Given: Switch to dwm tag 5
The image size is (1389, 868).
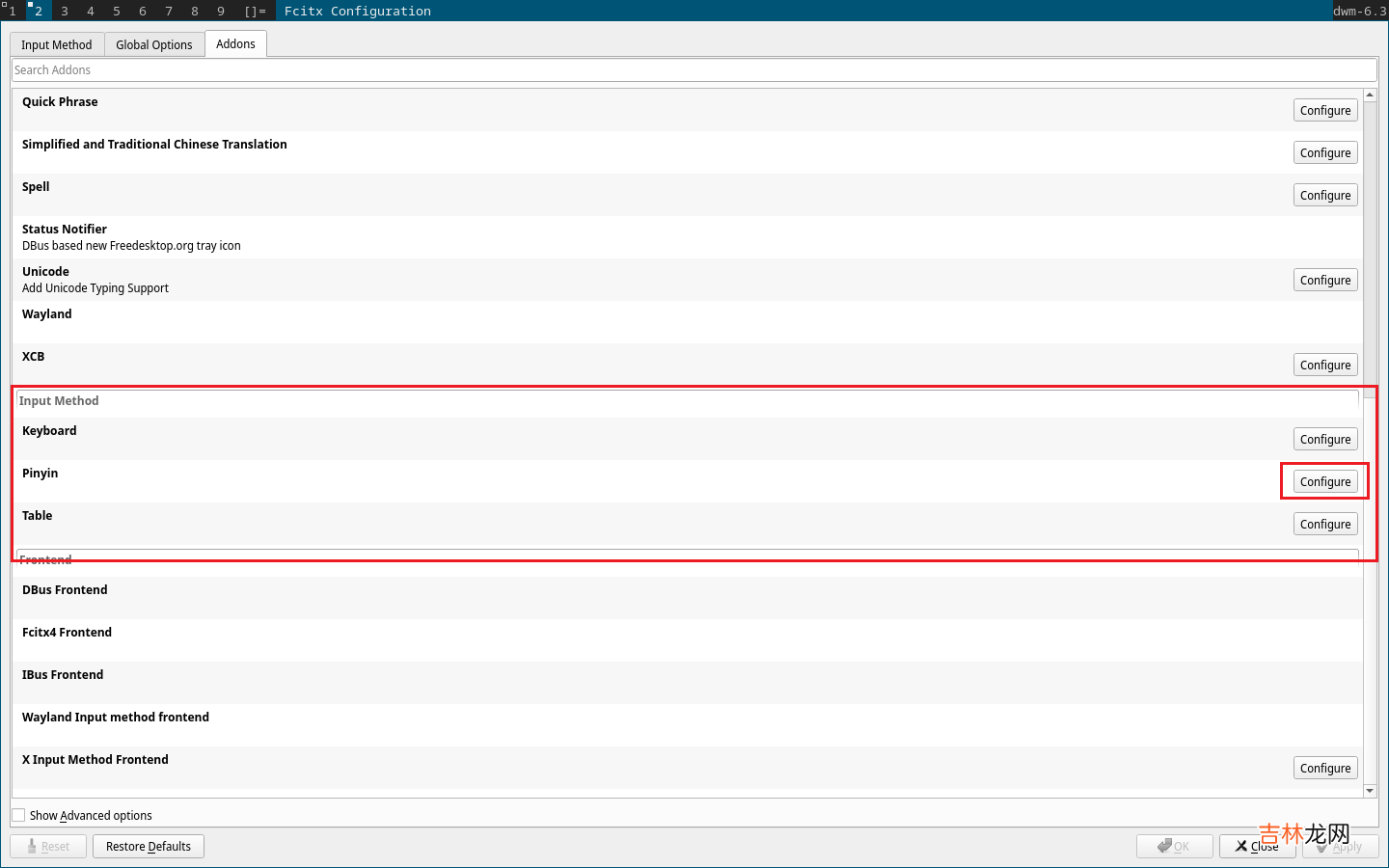Looking at the screenshot, I should click(x=117, y=11).
